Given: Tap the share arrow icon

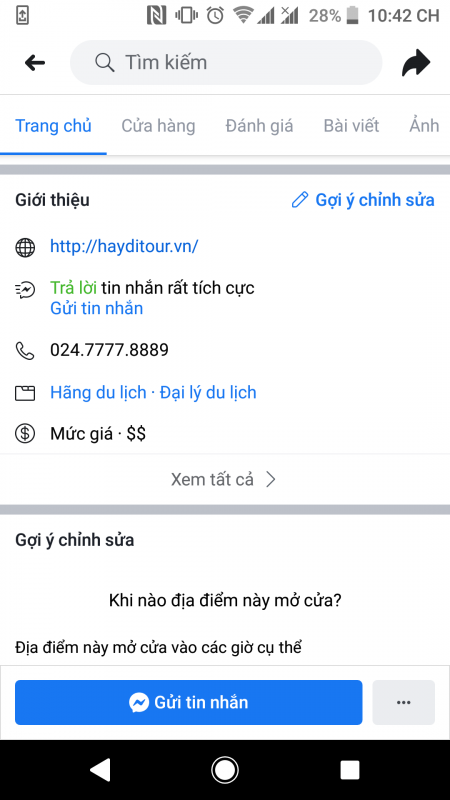Looking at the screenshot, I should tap(416, 63).
